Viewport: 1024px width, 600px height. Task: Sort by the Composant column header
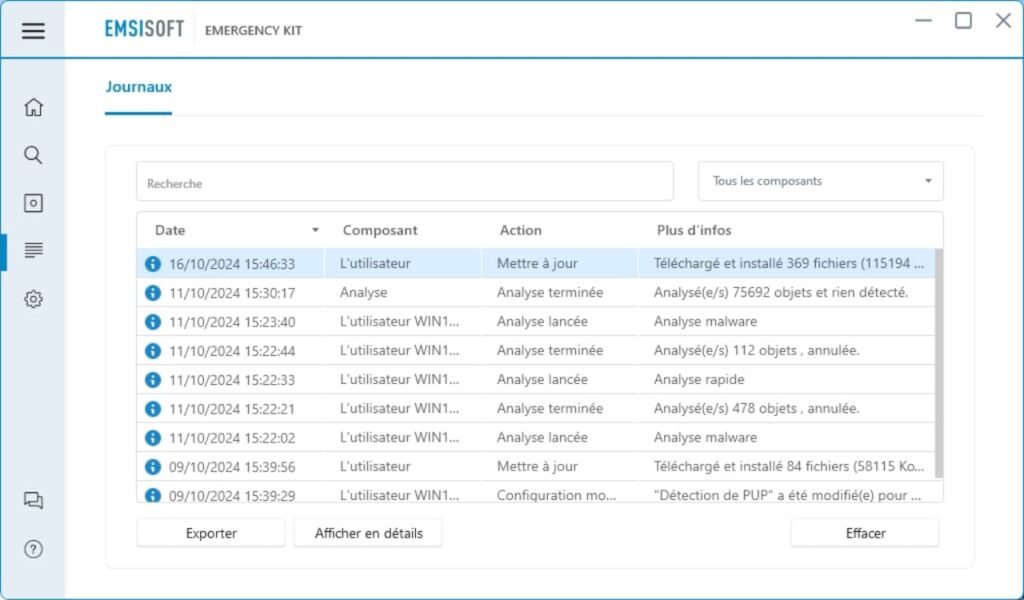tap(380, 230)
